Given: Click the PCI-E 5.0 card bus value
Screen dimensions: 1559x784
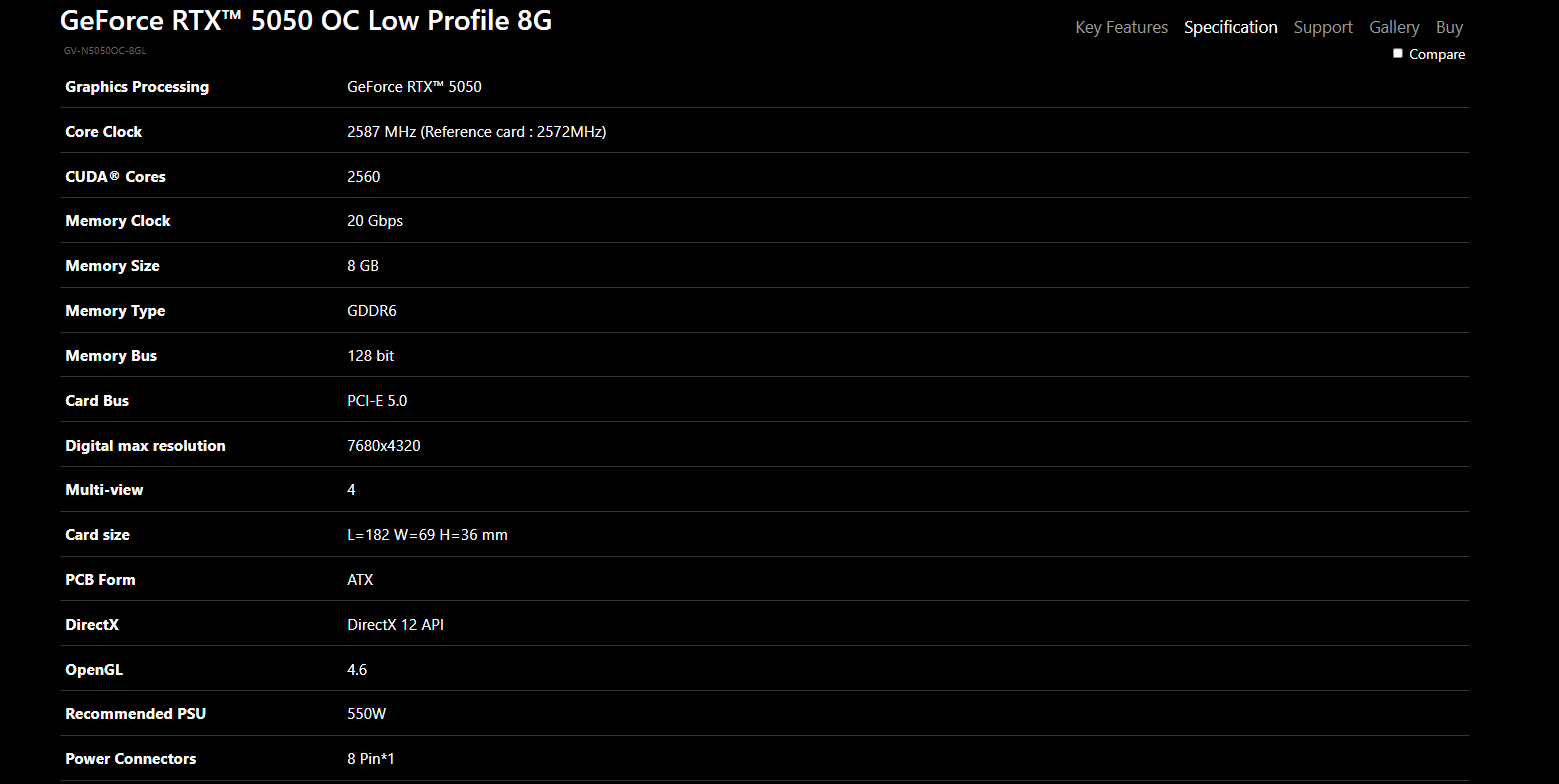Looking at the screenshot, I should (x=377, y=401).
